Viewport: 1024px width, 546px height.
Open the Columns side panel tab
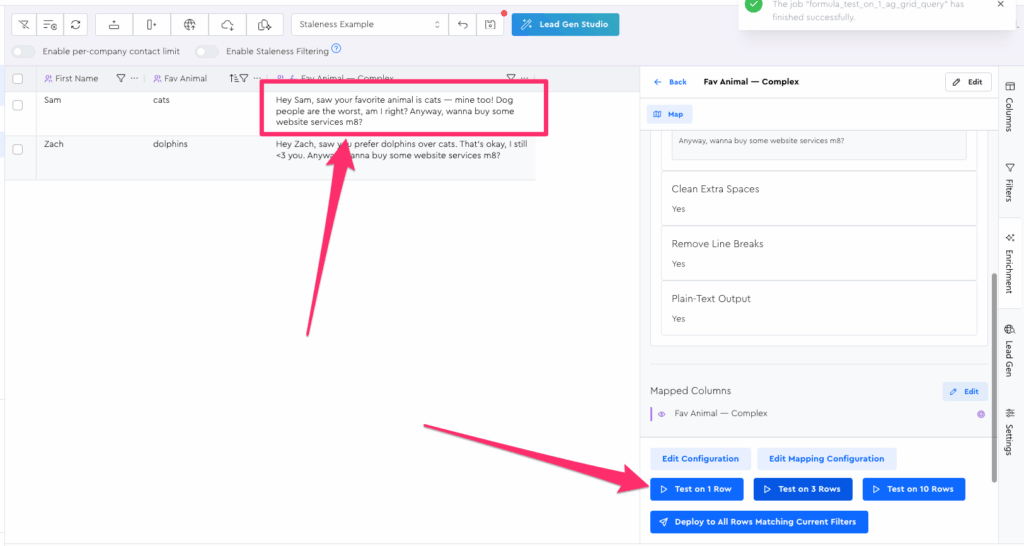click(1008, 115)
